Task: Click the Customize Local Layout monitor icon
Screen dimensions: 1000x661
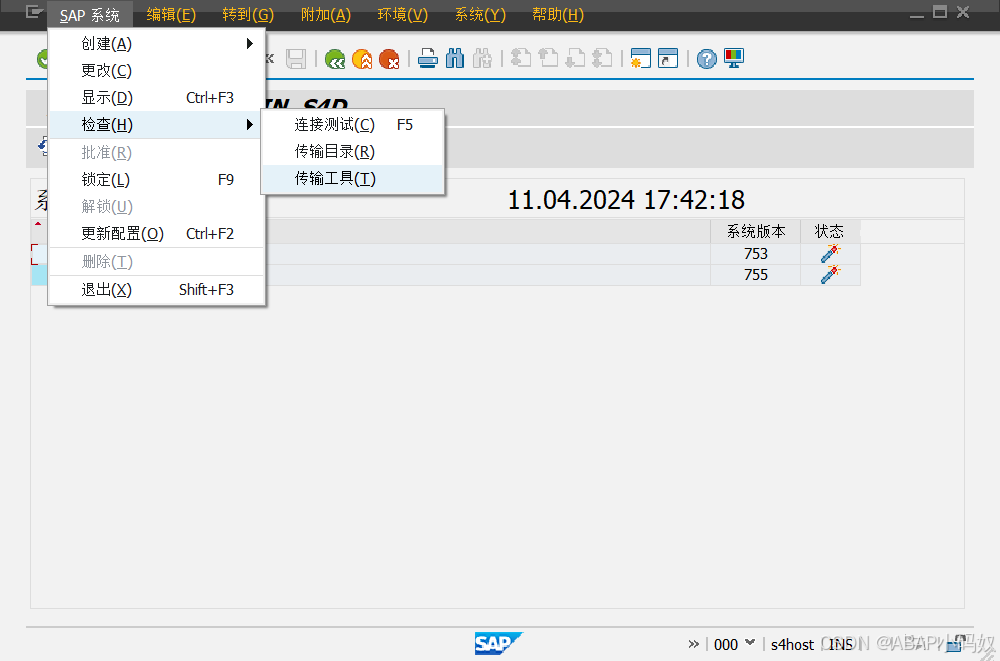Action: 734,59
